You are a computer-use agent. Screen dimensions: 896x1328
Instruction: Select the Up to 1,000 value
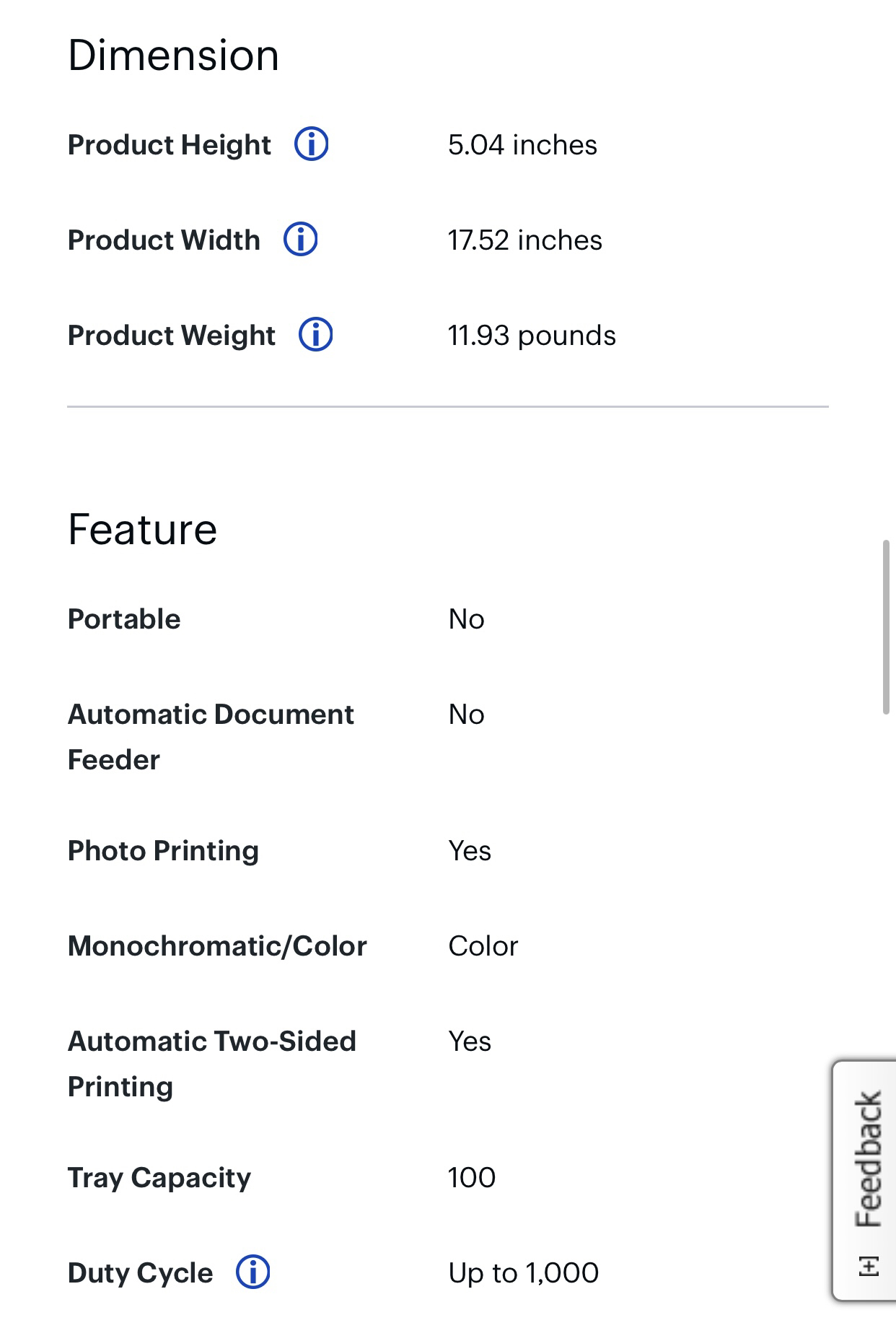pyautogui.click(x=523, y=1273)
